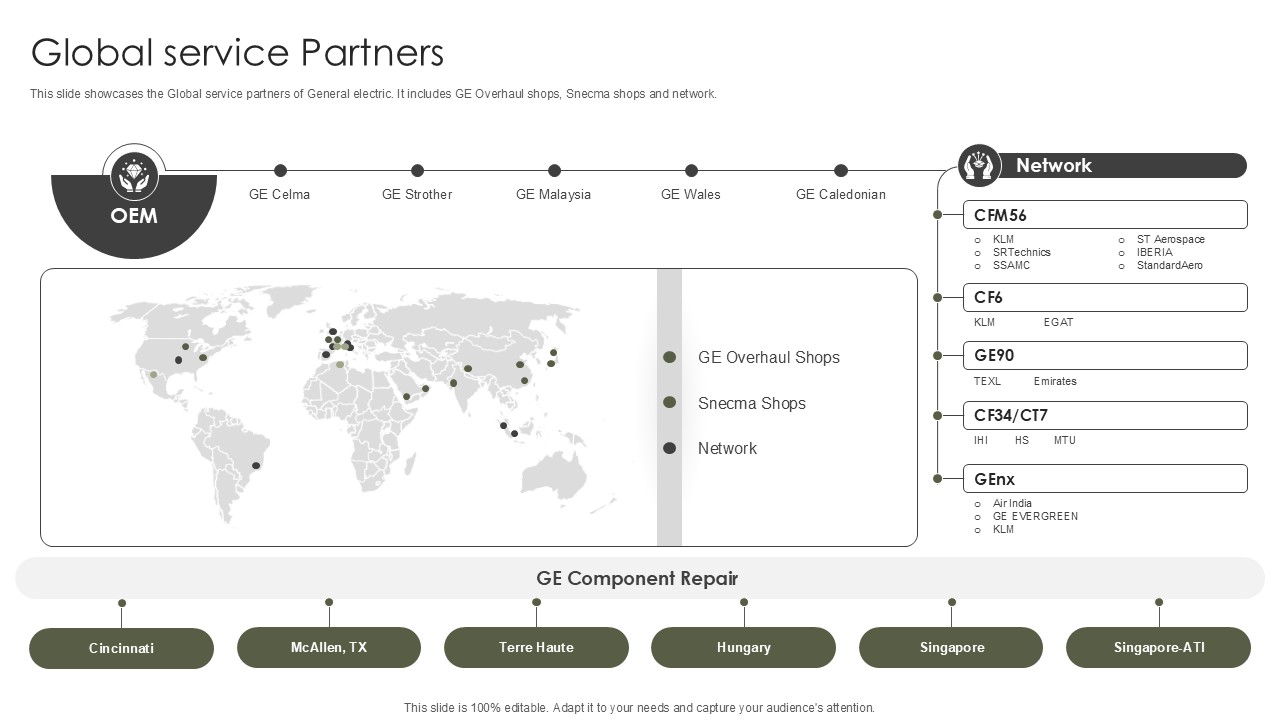
Task: Click the connector dot beside CF34/CT7
Action: (x=937, y=415)
